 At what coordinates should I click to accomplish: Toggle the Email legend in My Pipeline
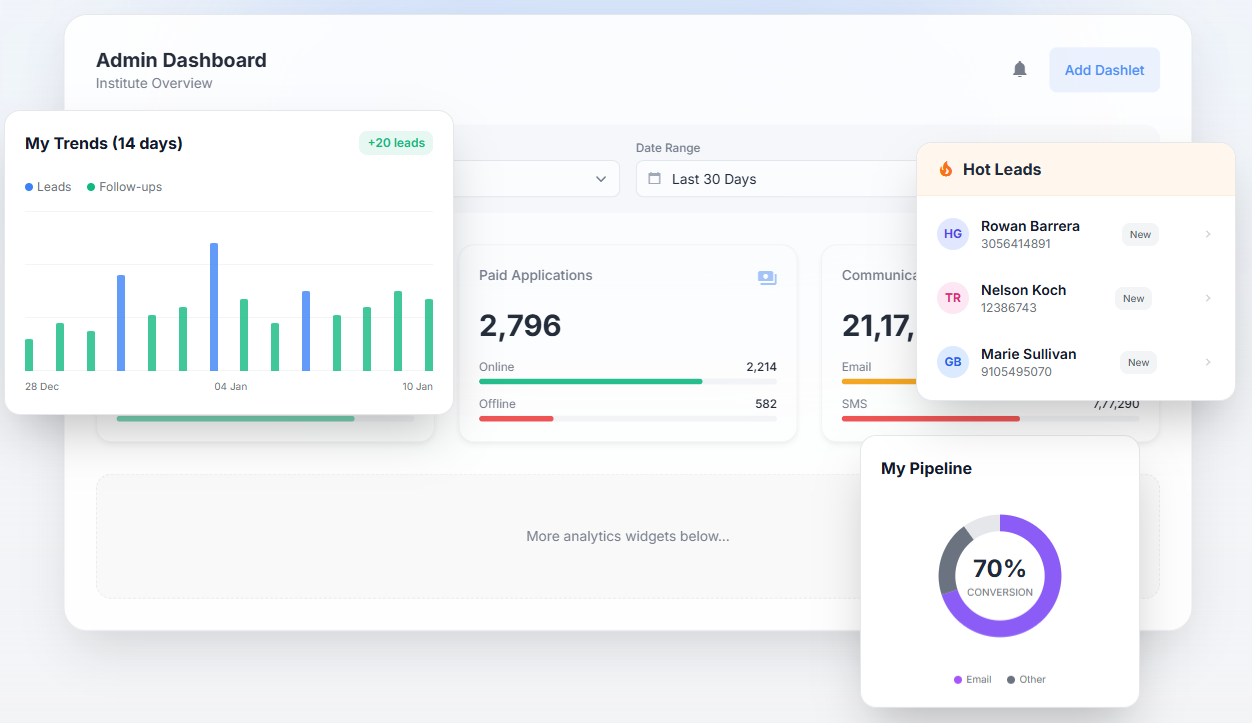click(972, 679)
